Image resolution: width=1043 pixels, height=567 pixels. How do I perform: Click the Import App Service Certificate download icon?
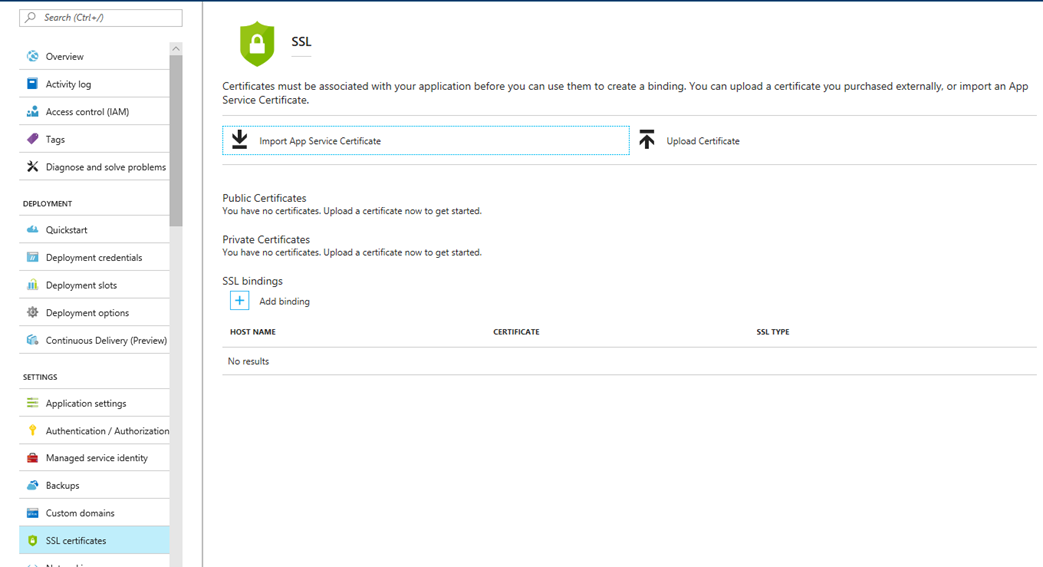pos(239,140)
